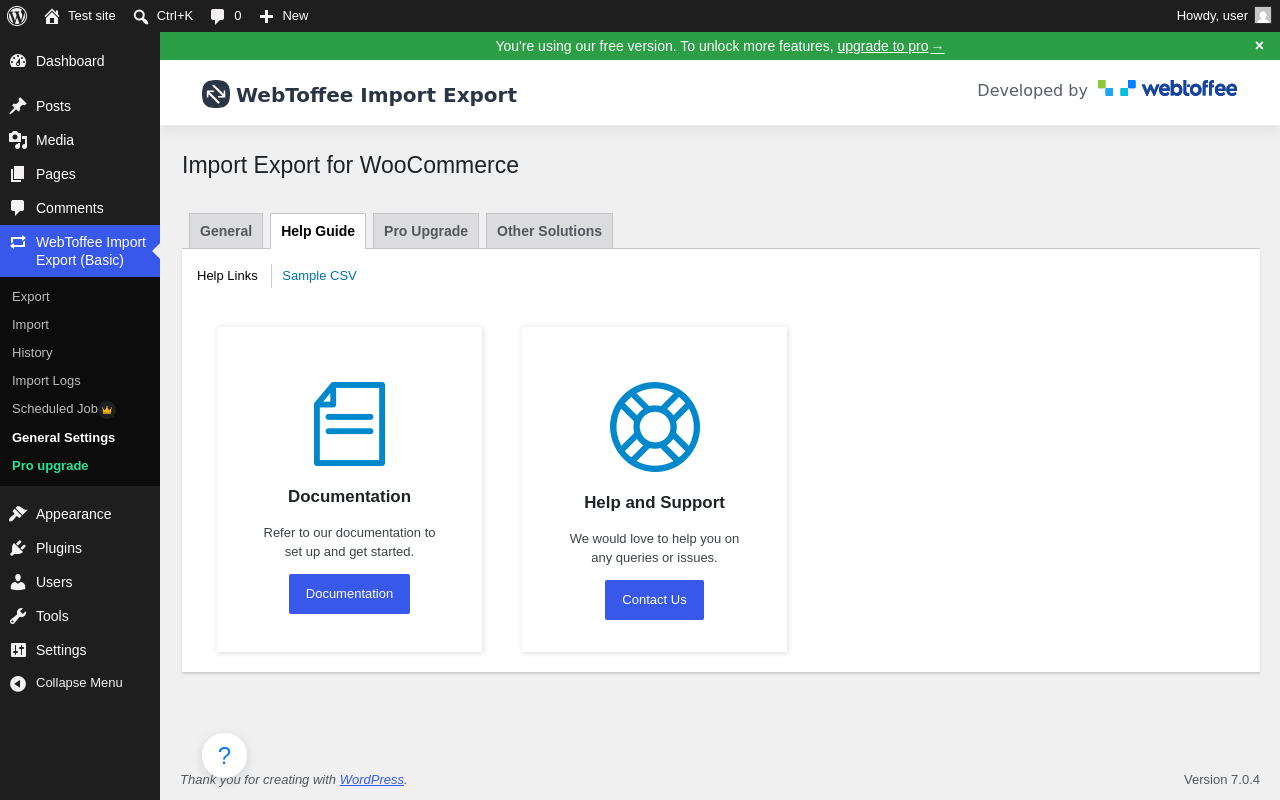Open the WordPress footer link
Viewport: 1280px width, 800px height.
pos(372,779)
